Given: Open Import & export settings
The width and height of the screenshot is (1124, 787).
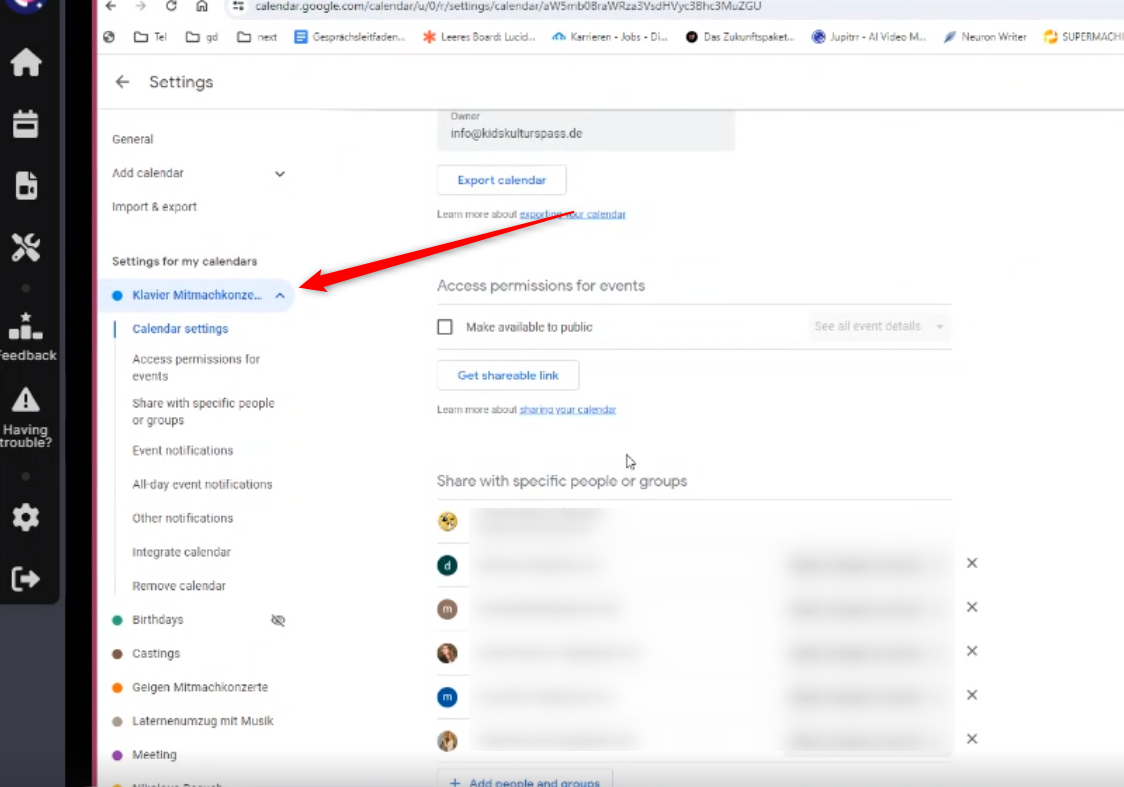Looking at the screenshot, I should click(x=154, y=207).
